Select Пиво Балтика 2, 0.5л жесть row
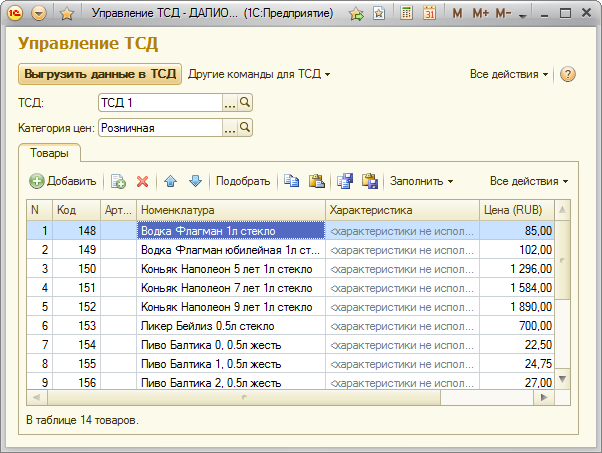This screenshot has height=453, width=602. click(291, 382)
